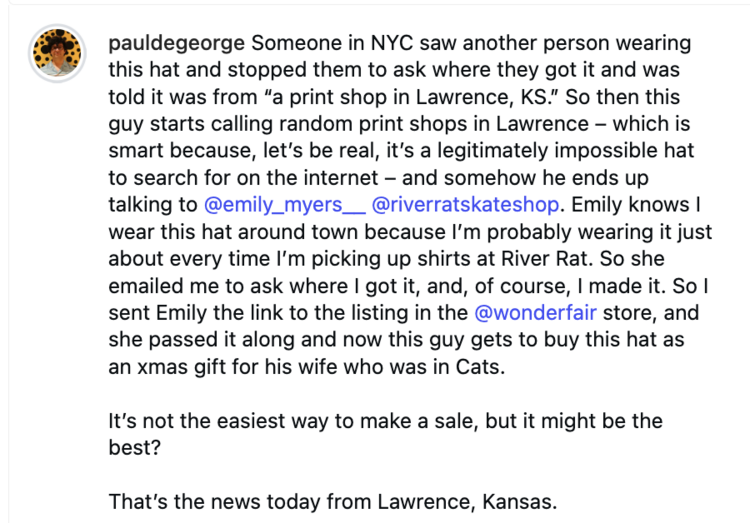Click the pauldegeorge profile avatar
This screenshot has width=750, height=523.
[x=53, y=52]
